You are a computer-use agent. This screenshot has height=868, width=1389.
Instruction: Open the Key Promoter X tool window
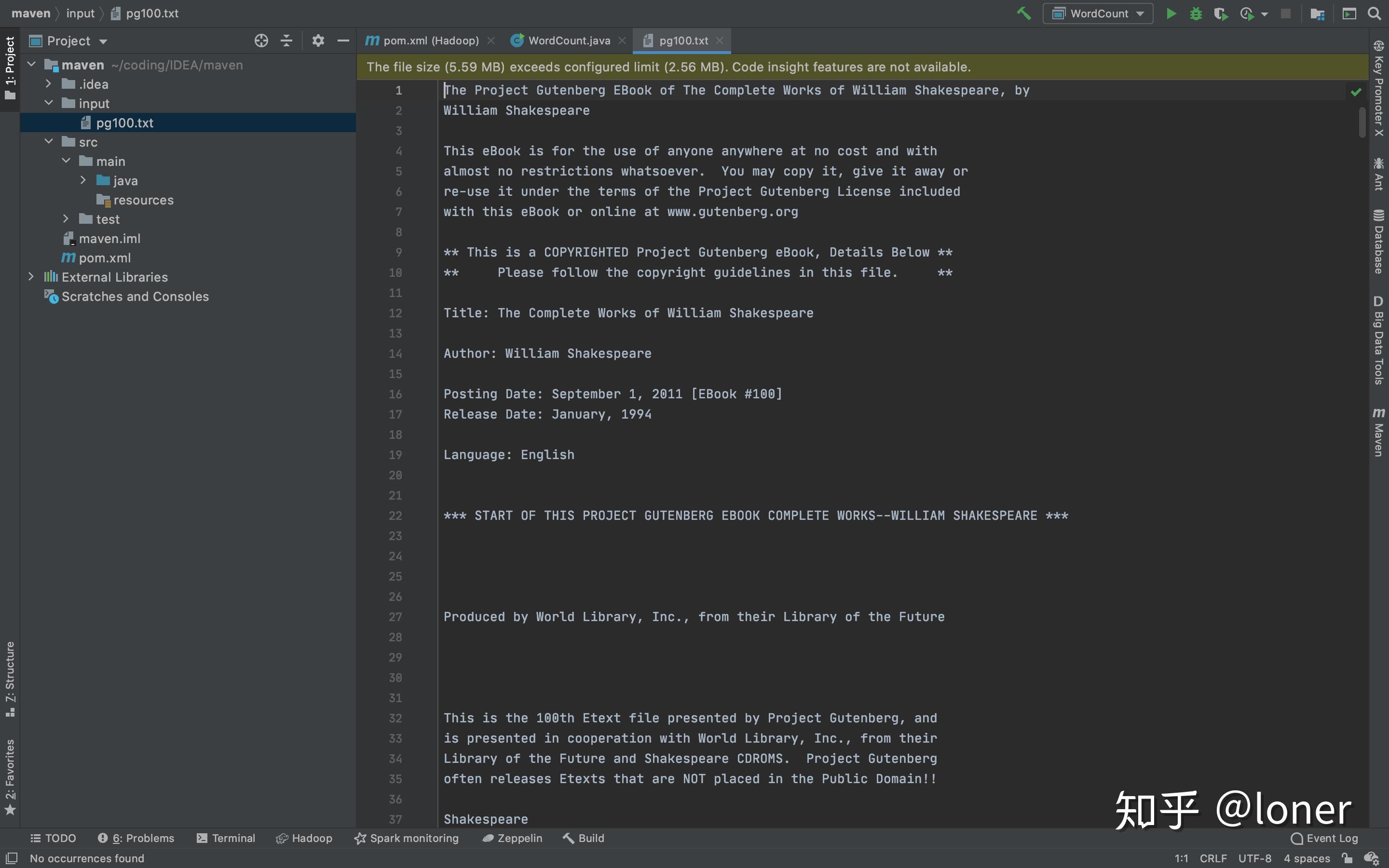click(x=1378, y=88)
